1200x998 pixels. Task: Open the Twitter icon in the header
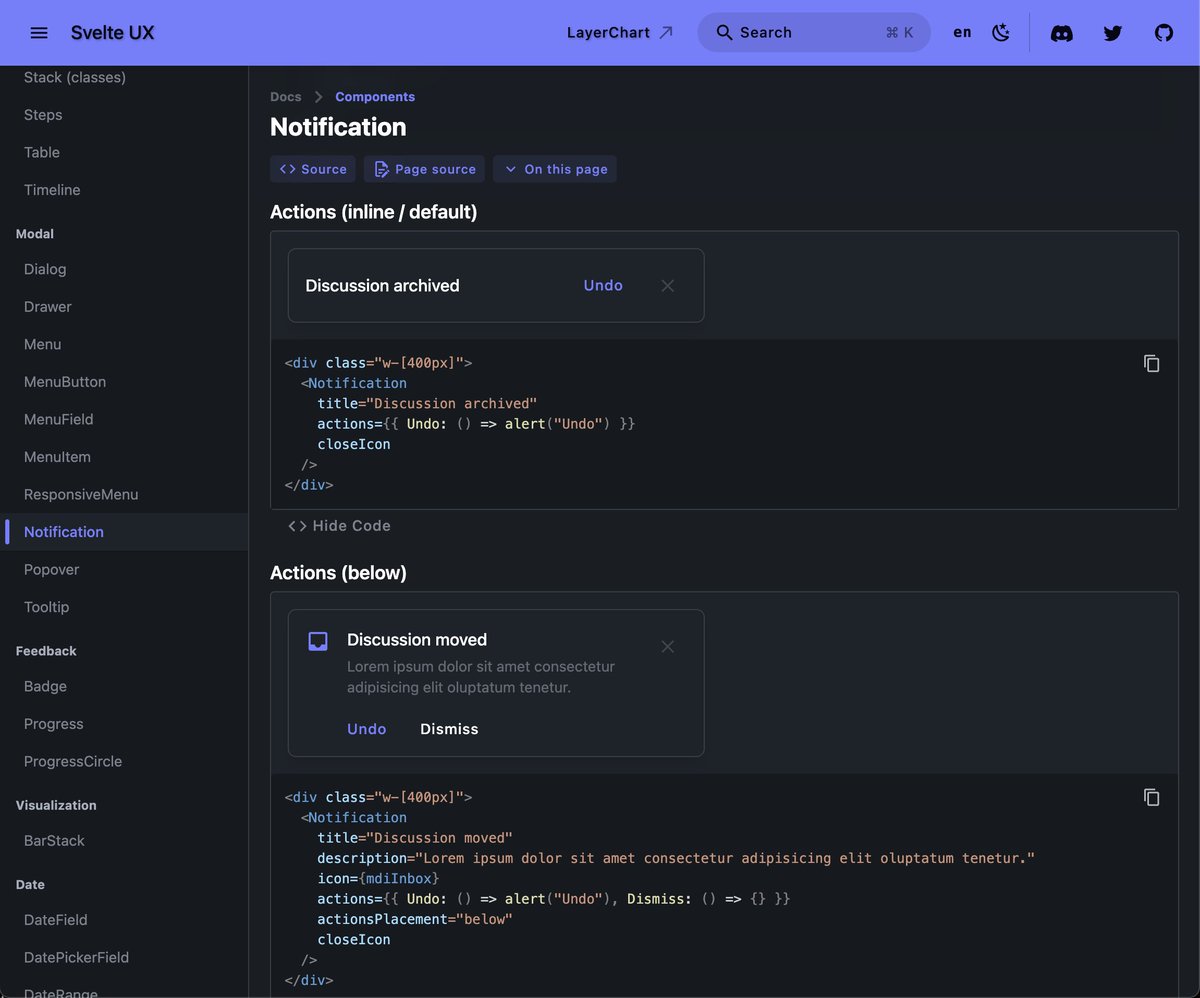point(1112,32)
